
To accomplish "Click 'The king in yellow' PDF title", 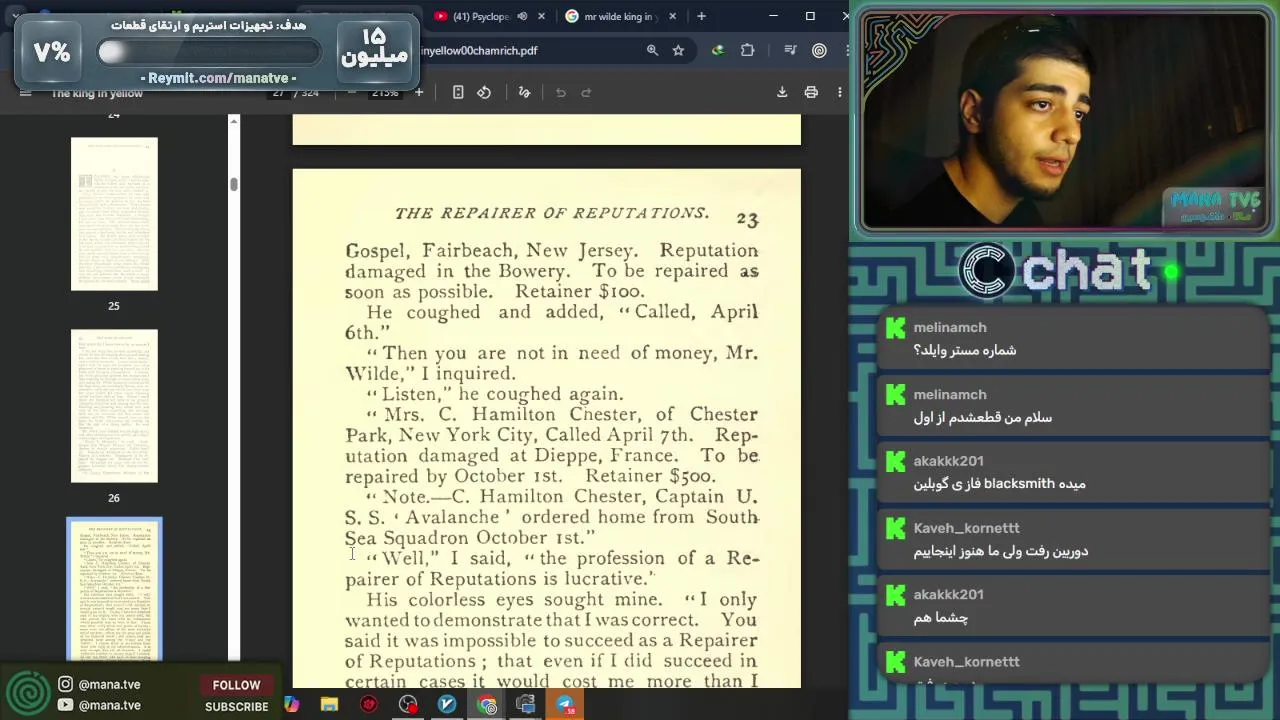I will click(x=97, y=93).
